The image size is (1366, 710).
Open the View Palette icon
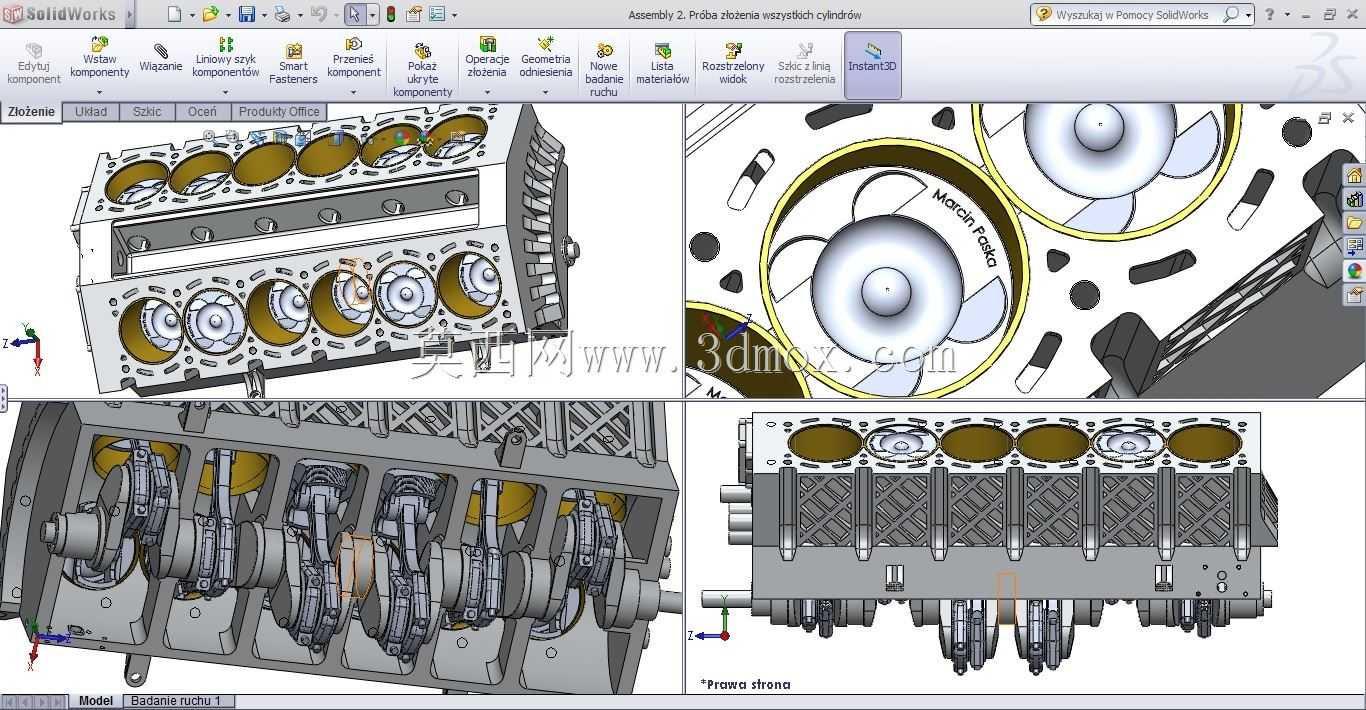pos(1354,247)
